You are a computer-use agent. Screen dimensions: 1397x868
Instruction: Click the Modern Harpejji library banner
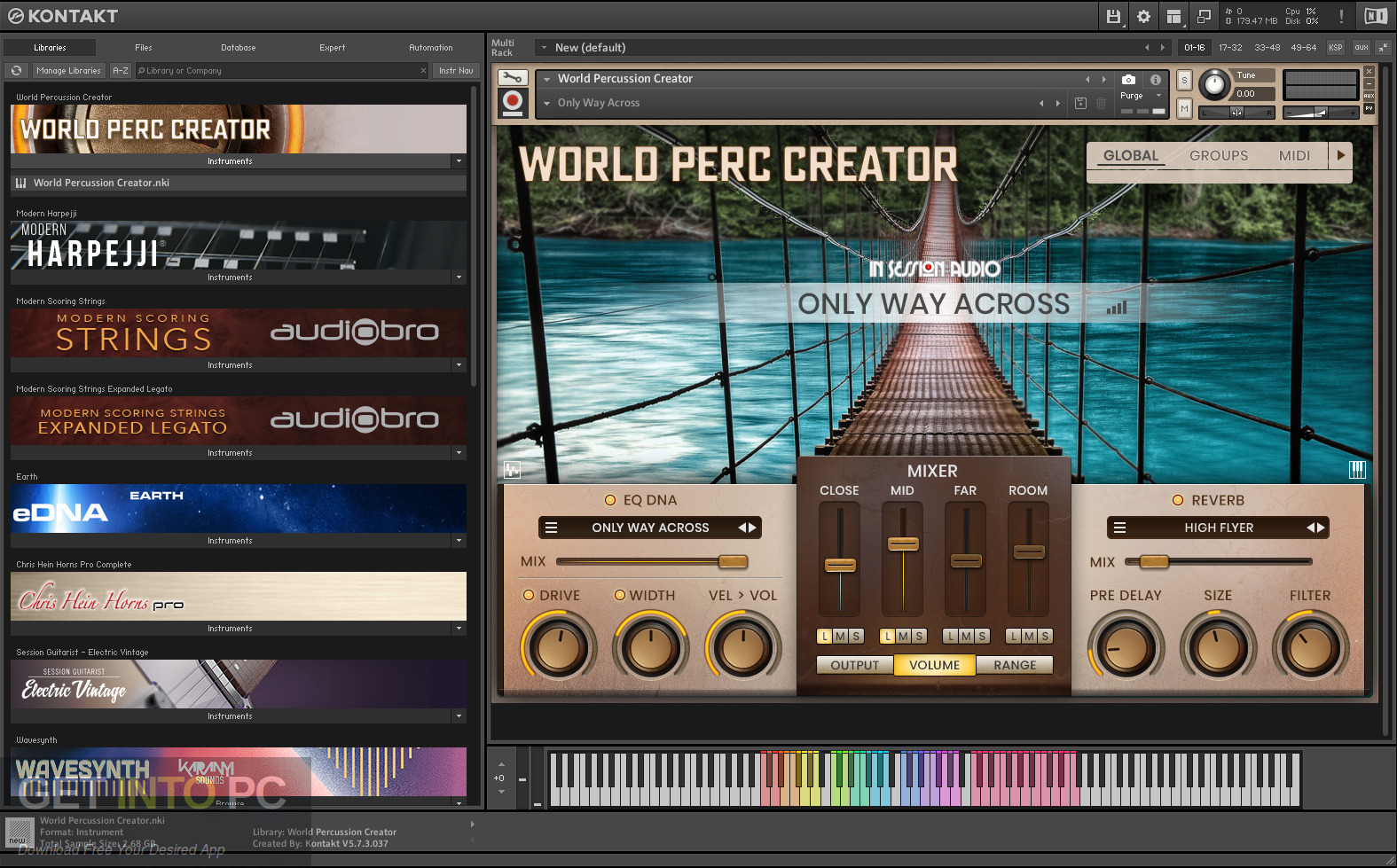pyautogui.click(x=239, y=246)
